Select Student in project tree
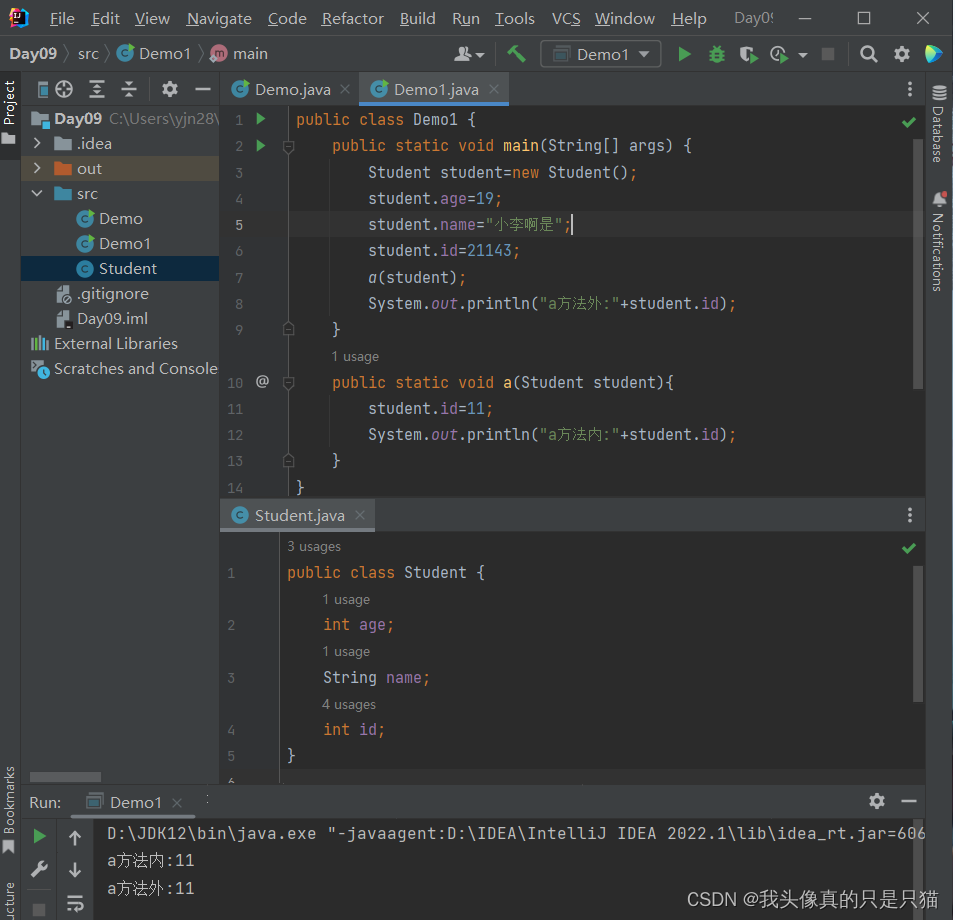The height and width of the screenshot is (920, 955). (127, 269)
